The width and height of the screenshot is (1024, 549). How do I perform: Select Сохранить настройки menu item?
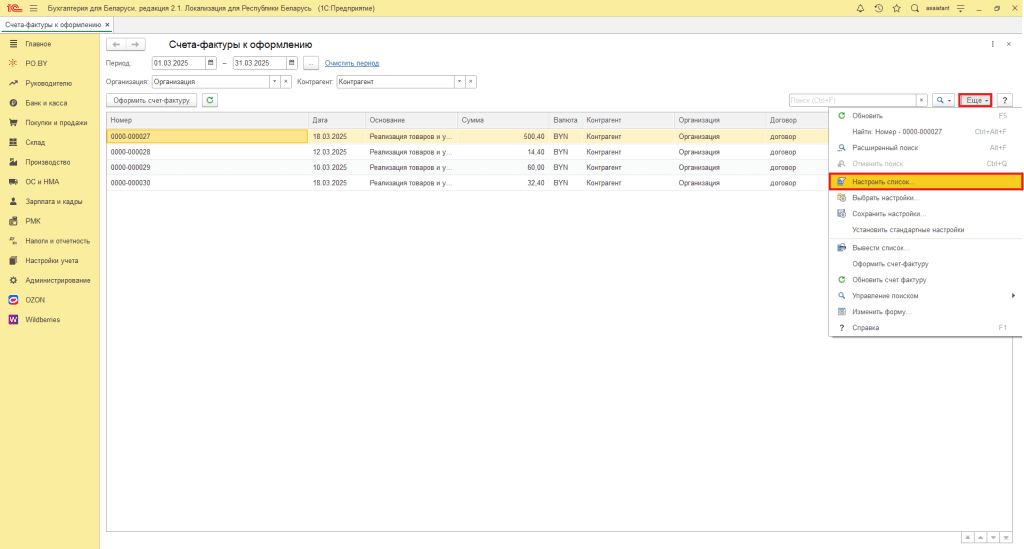(x=925, y=213)
